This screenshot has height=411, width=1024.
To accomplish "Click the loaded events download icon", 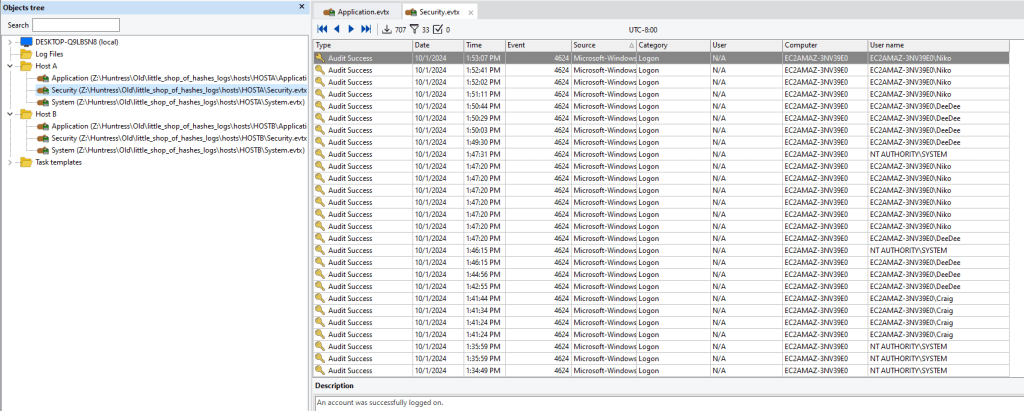I will pyautogui.click(x=387, y=30).
